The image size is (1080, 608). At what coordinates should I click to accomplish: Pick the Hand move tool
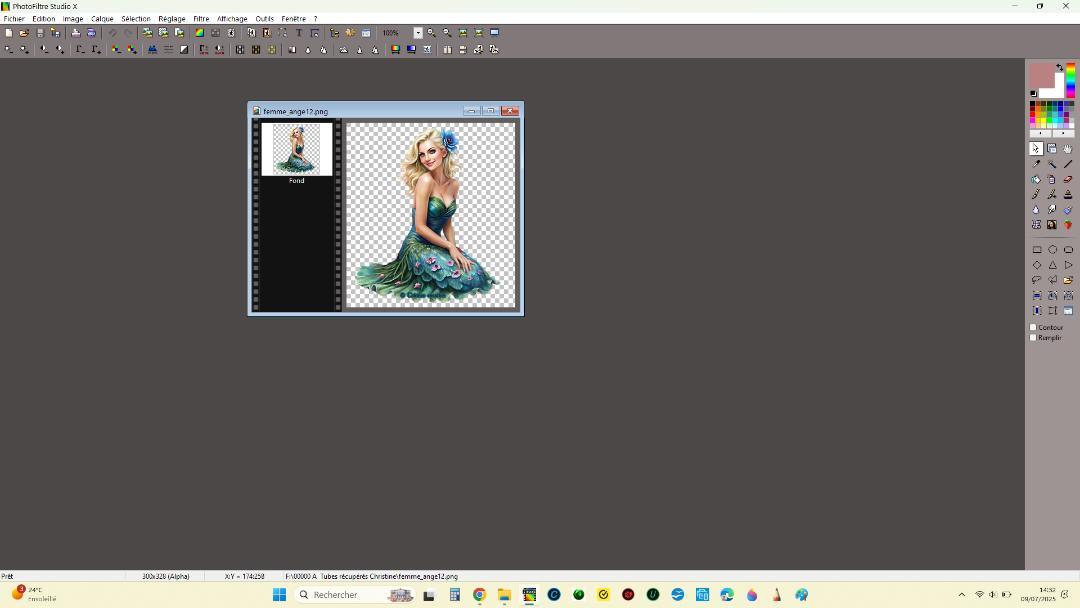(x=1068, y=148)
